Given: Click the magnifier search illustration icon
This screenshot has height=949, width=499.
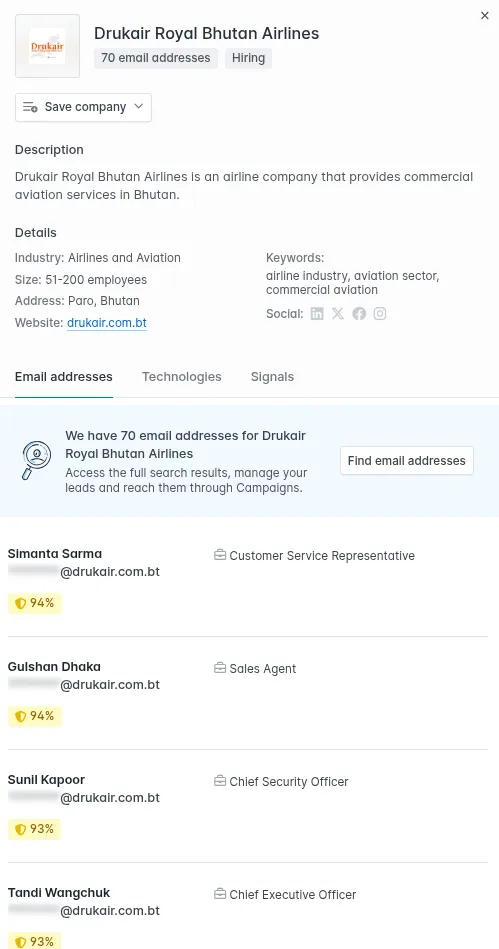Looking at the screenshot, I should click(36, 461).
